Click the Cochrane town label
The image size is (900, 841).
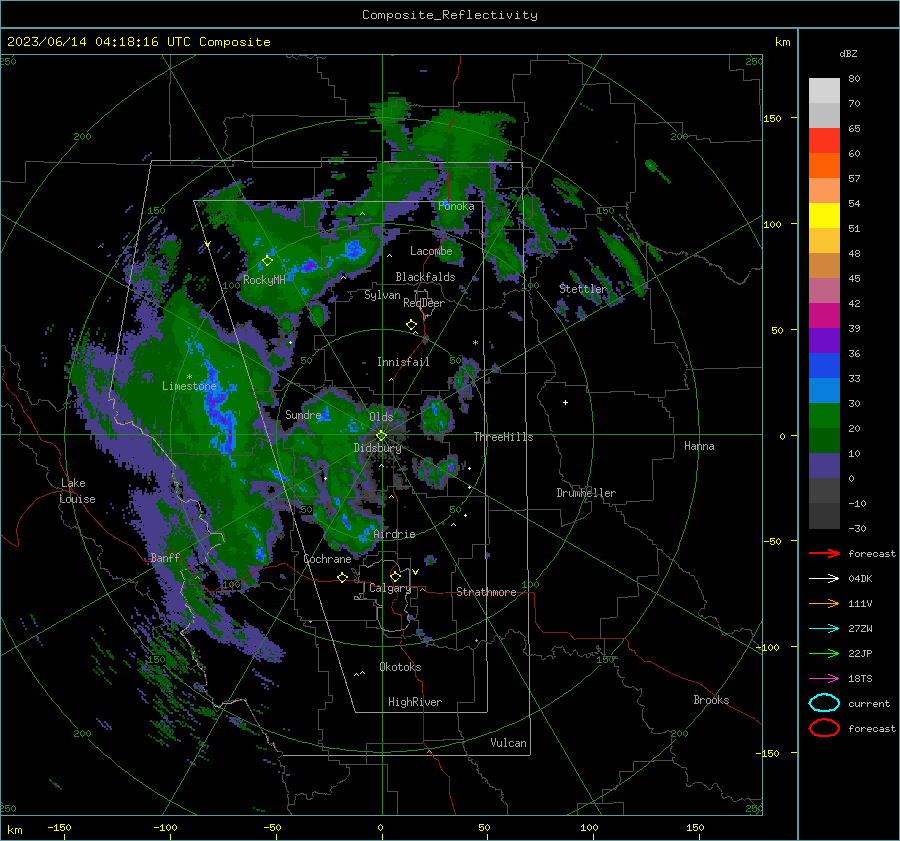(327, 559)
